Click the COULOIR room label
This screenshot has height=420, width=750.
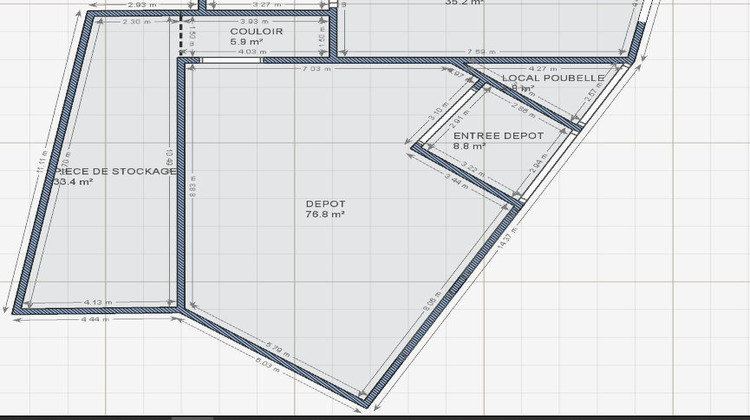(x=256, y=32)
